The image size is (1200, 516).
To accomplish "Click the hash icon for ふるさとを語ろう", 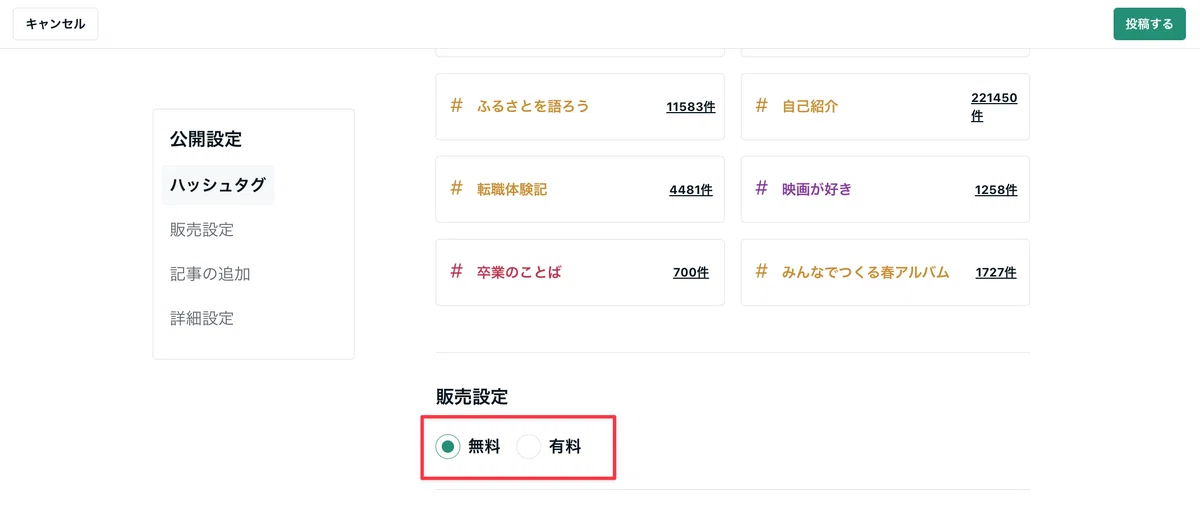I will pyautogui.click(x=457, y=105).
